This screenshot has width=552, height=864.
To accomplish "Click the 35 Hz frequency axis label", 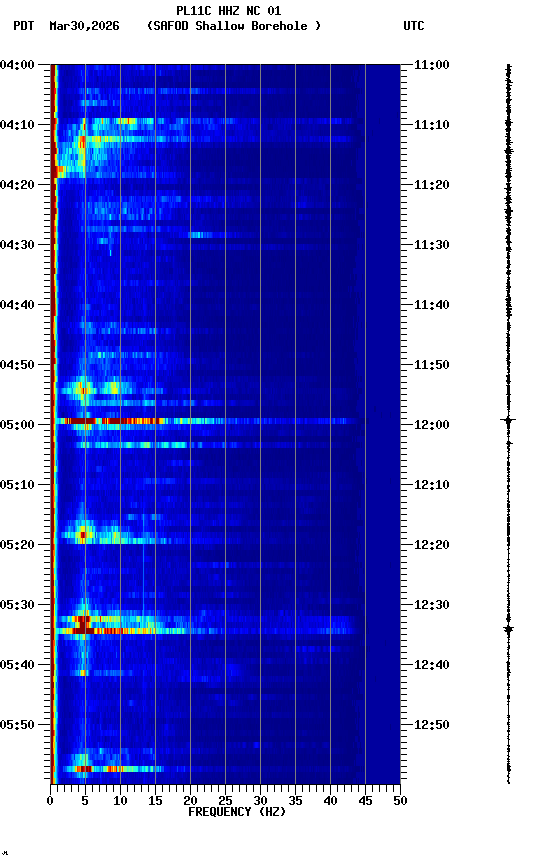I will tap(295, 801).
